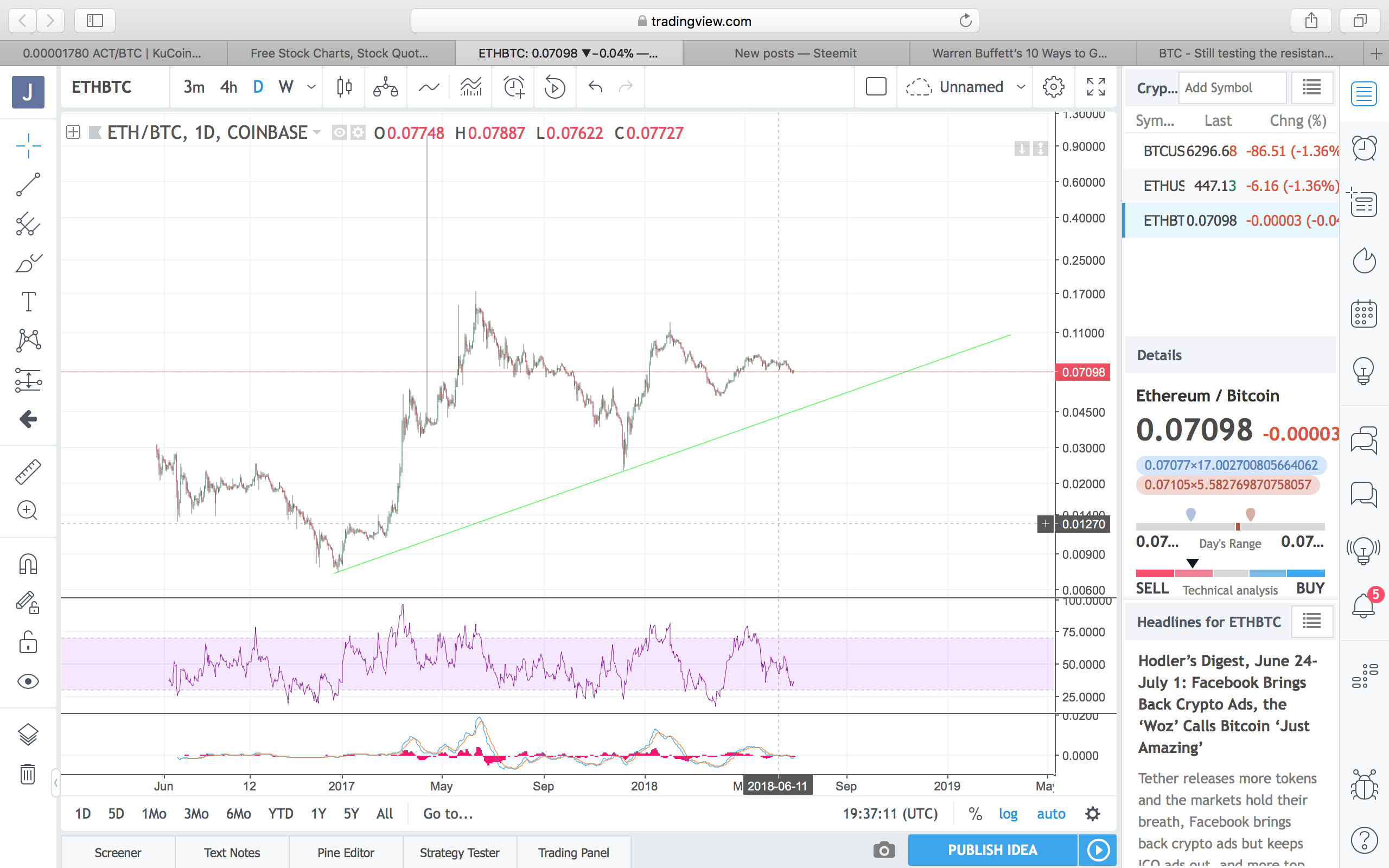Toggle percent scale on price axis

point(974,813)
